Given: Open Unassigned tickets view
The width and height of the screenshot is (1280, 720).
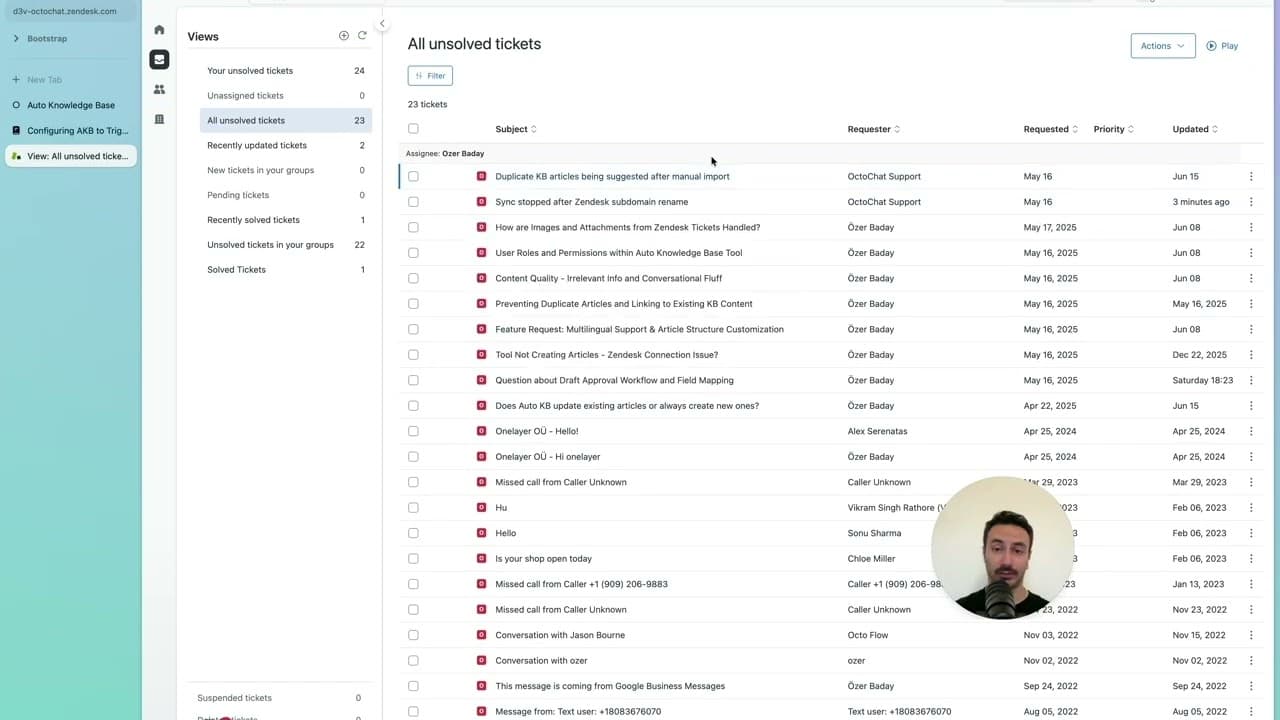Looking at the screenshot, I should tap(285, 96).
